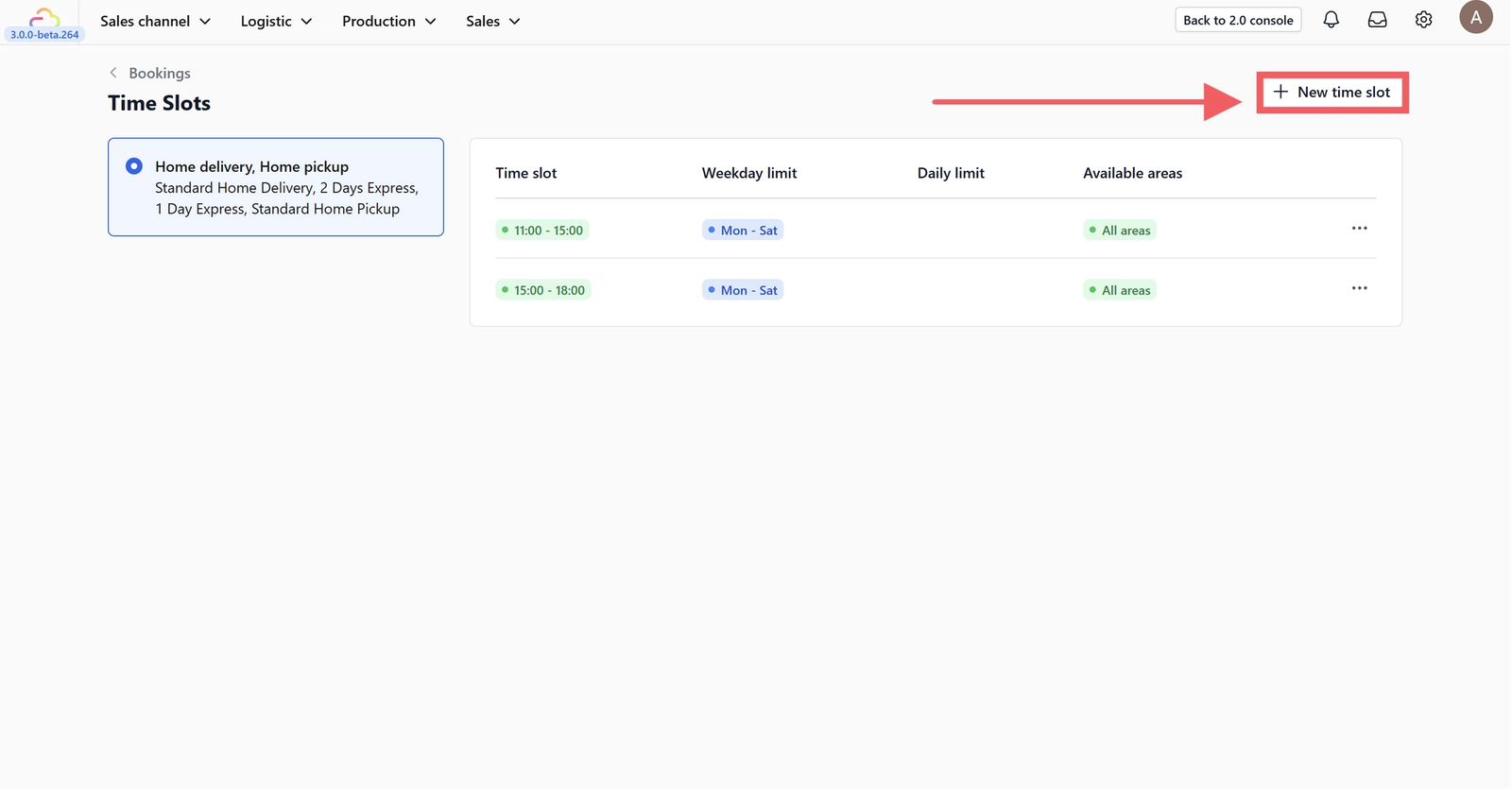Screen dimensions: 1512x789
Task: Open the user avatar menu
Action: pyautogui.click(x=1475, y=17)
